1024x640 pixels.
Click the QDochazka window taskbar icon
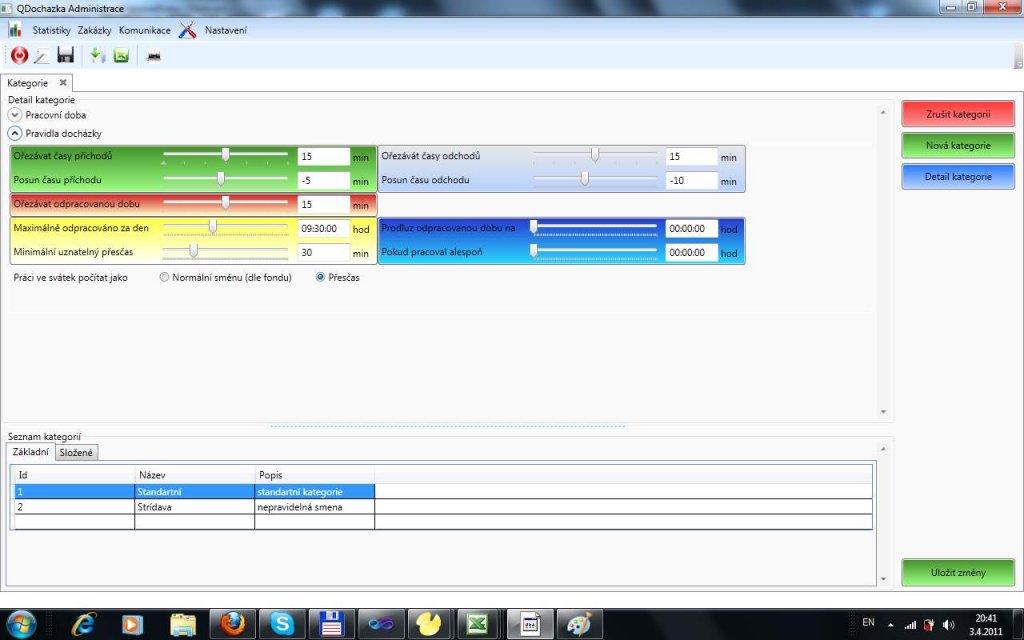[x=530, y=624]
